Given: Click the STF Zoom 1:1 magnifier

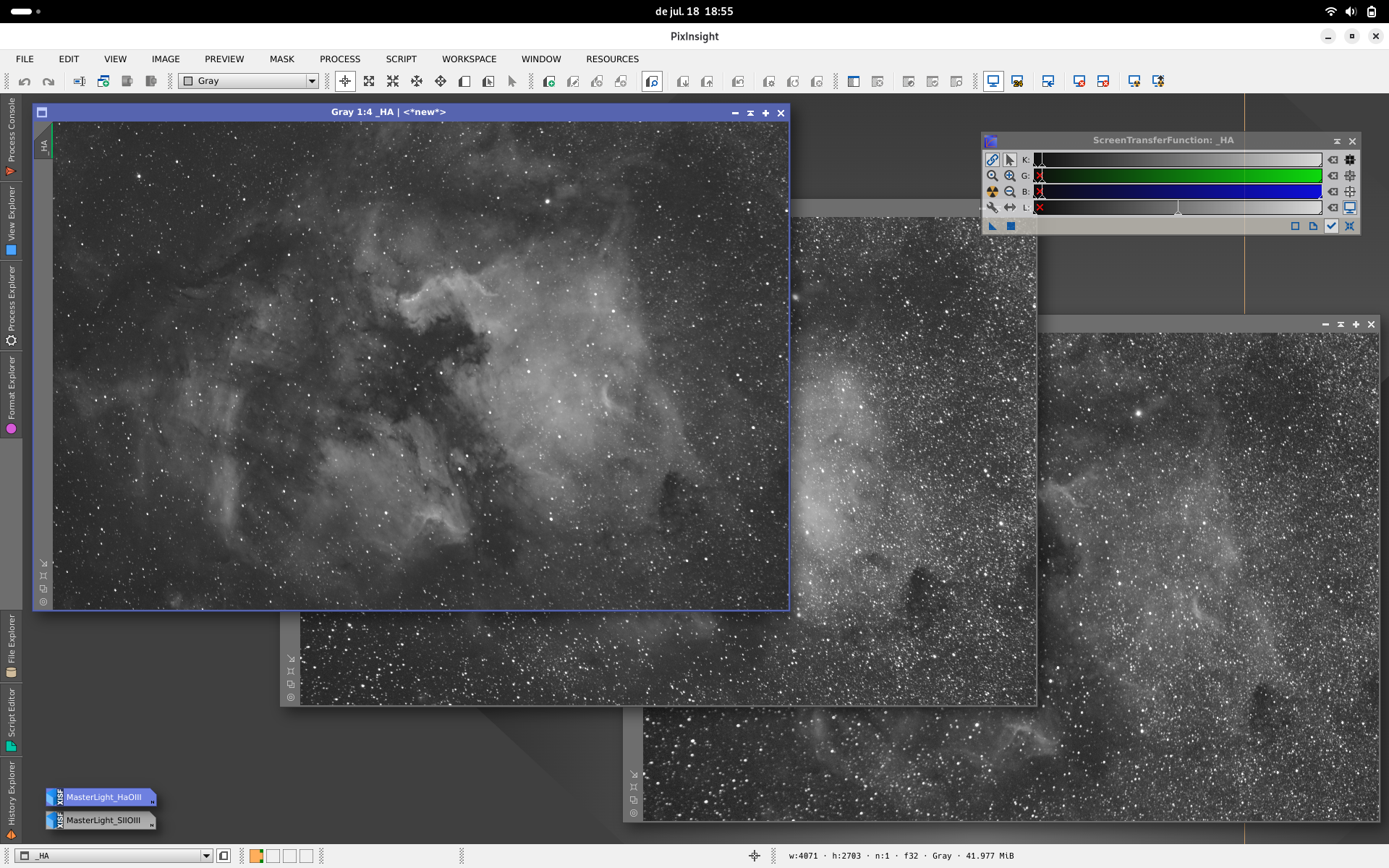Looking at the screenshot, I should coord(993,176).
